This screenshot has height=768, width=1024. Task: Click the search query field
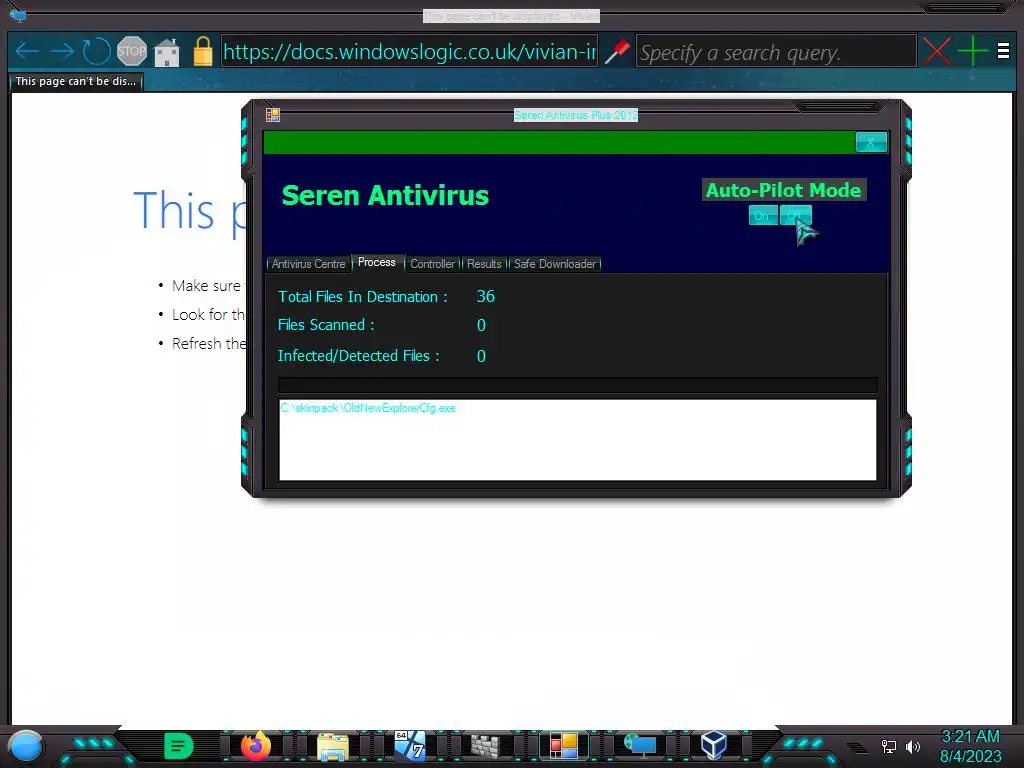click(x=776, y=51)
